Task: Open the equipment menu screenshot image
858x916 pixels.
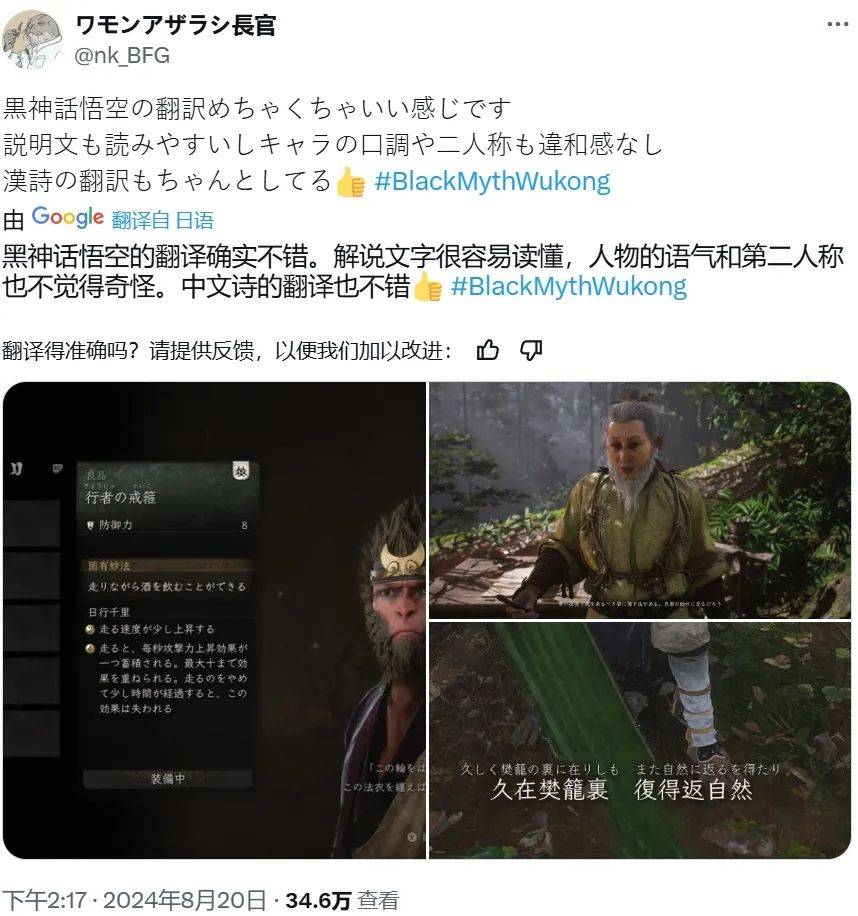Action: tap(214, 620)
